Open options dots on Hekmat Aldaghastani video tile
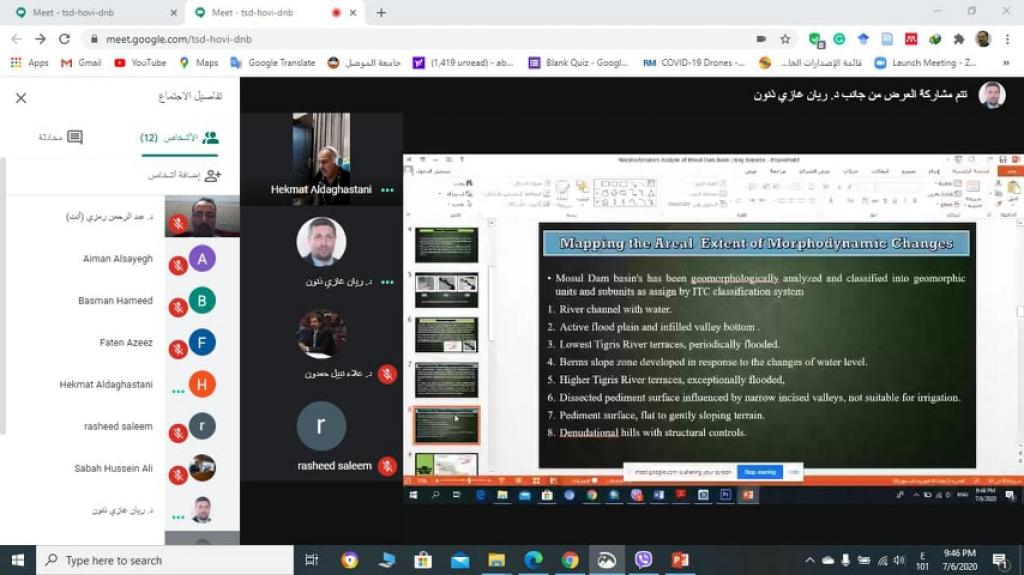 point(387,189)
